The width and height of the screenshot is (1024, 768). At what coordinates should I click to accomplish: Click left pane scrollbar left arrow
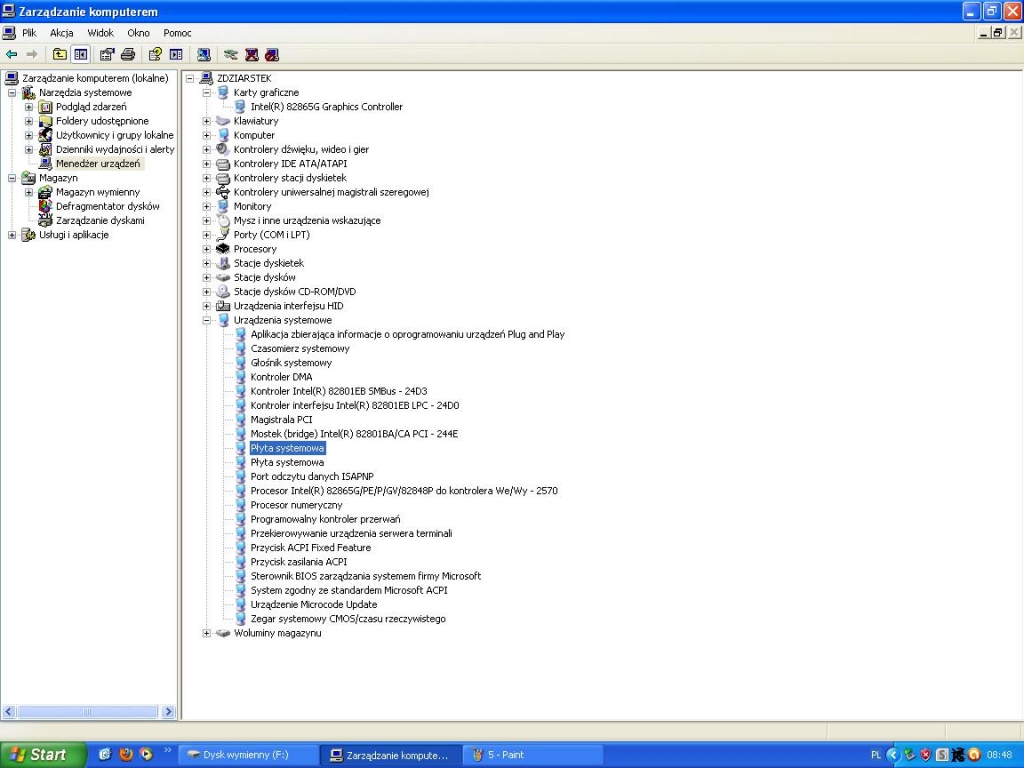(x=8, y=712)
